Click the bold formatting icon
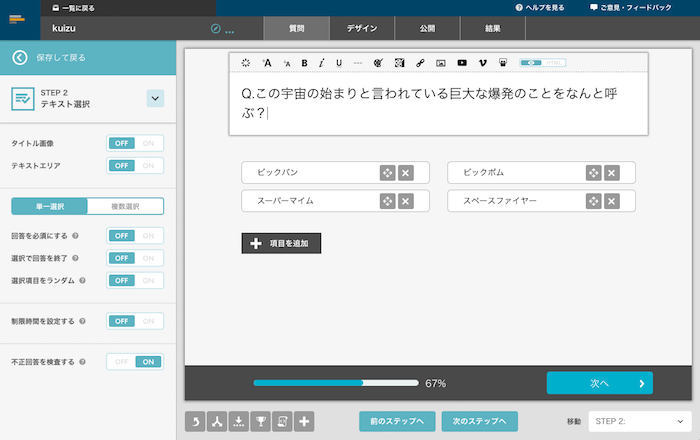The image size is (700, 440). click(304, 63)
